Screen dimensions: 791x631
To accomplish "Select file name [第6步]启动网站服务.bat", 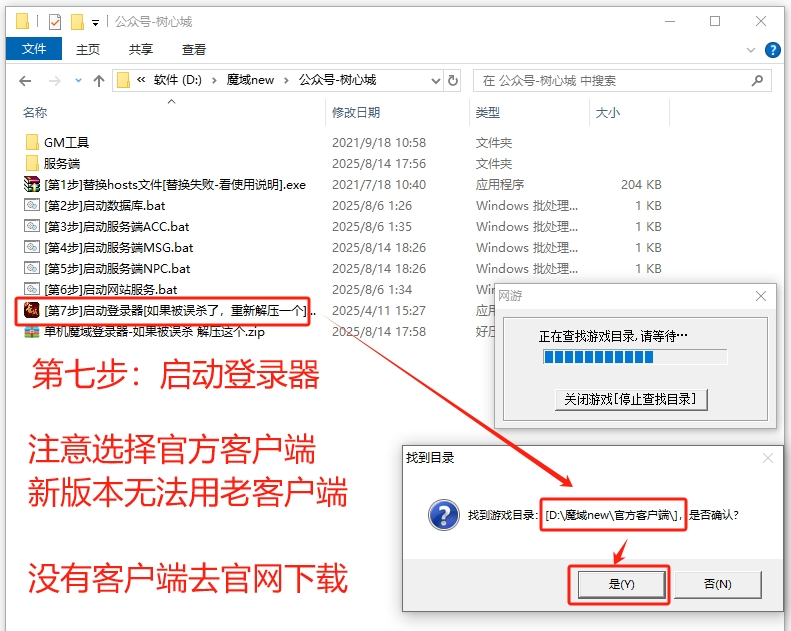I will point(110,290).
